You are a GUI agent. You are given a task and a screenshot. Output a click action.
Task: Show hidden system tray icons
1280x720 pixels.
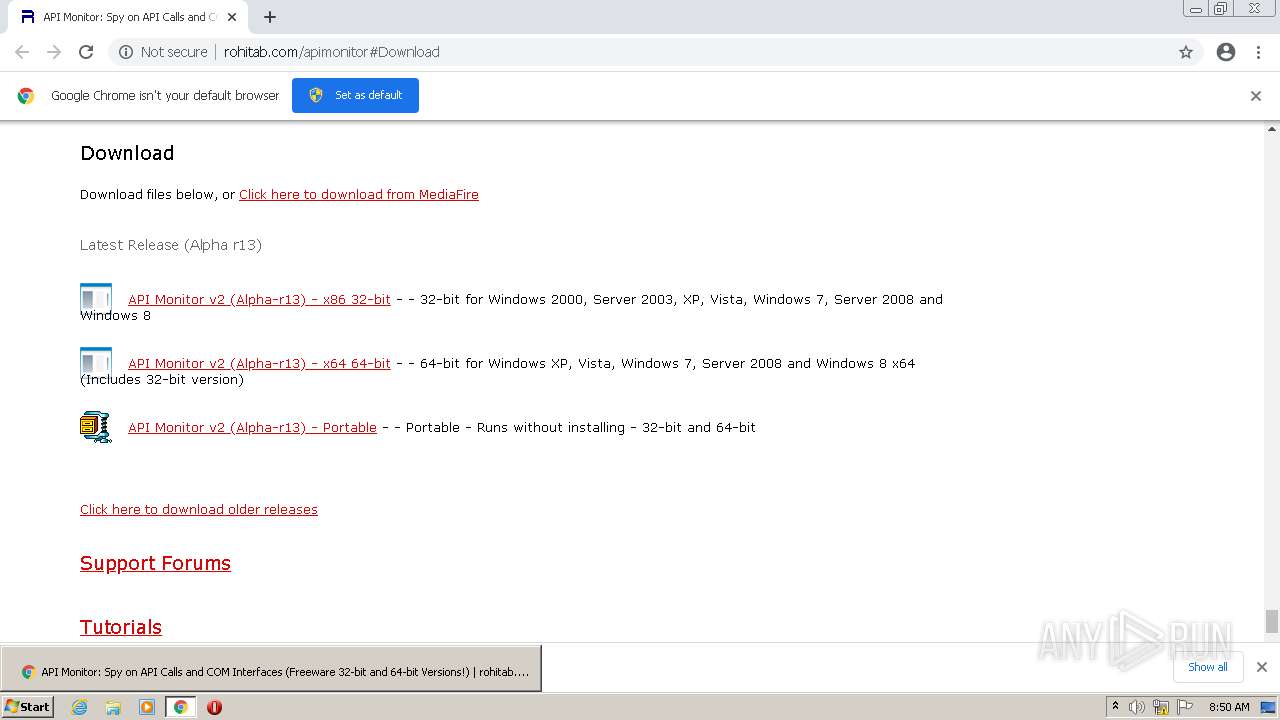[1116, 707]
